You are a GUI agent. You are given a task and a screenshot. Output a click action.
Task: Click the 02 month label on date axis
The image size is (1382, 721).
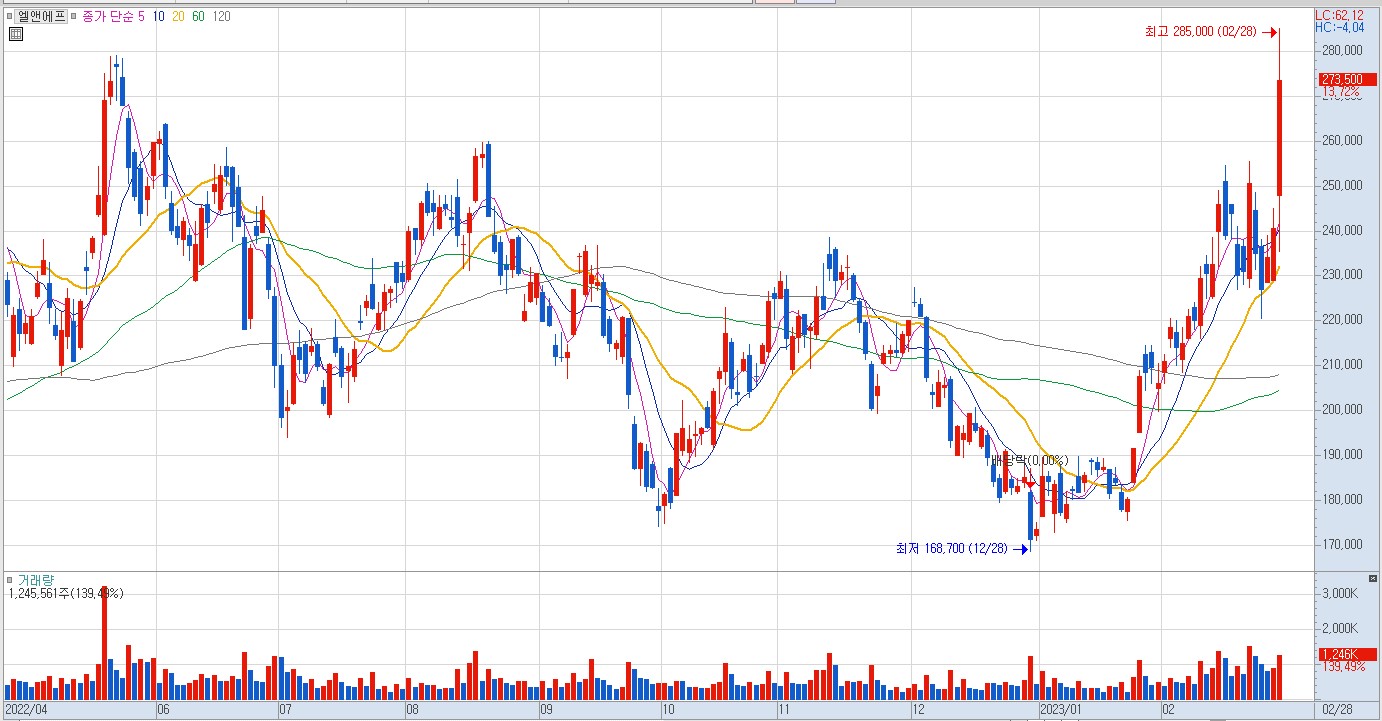click(x=1168, y=710)
